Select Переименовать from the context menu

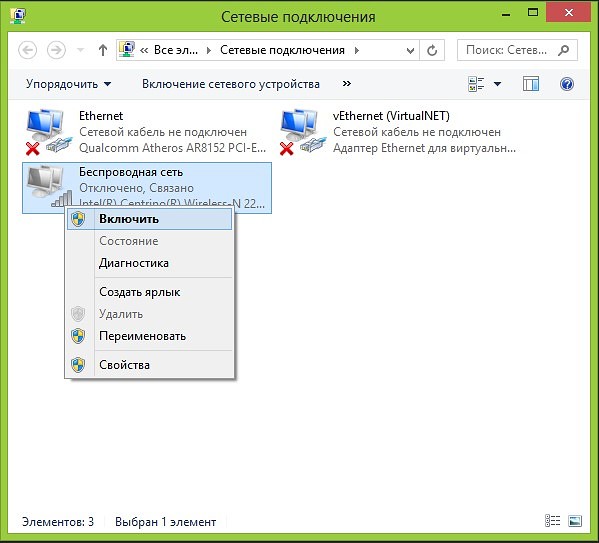[x=149, y=336]
